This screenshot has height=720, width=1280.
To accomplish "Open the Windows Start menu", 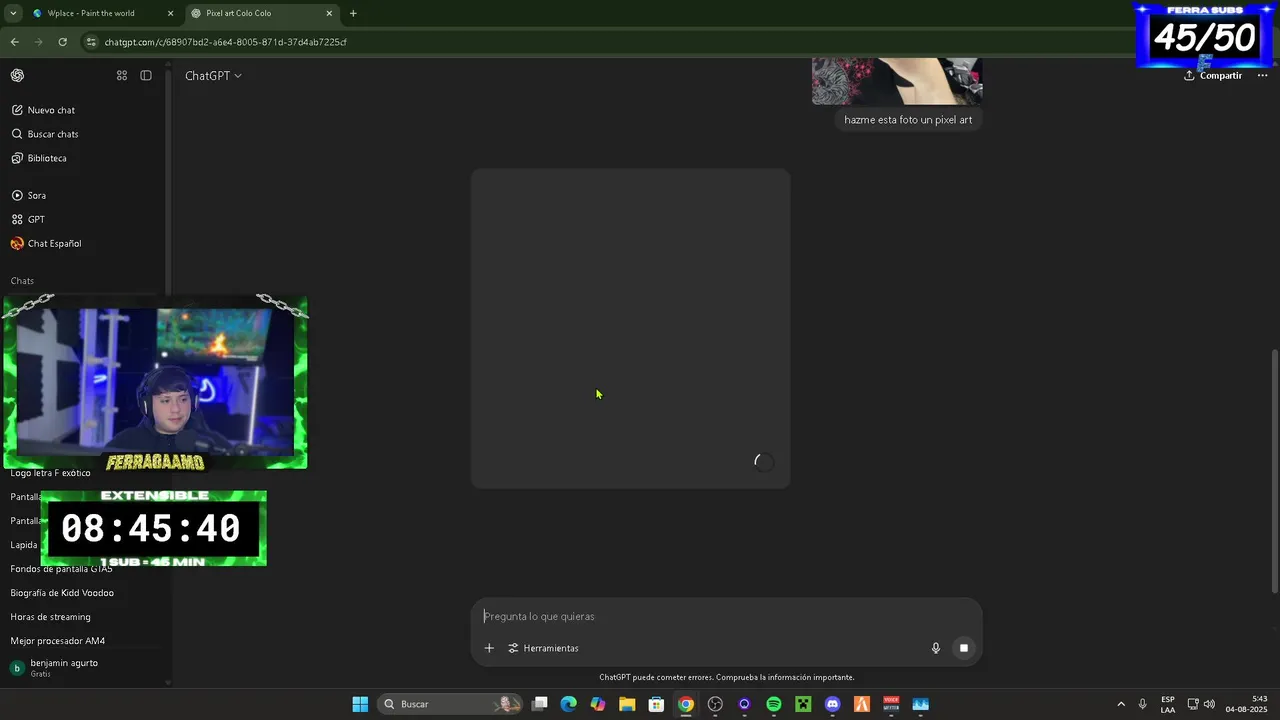I will 360,704.
